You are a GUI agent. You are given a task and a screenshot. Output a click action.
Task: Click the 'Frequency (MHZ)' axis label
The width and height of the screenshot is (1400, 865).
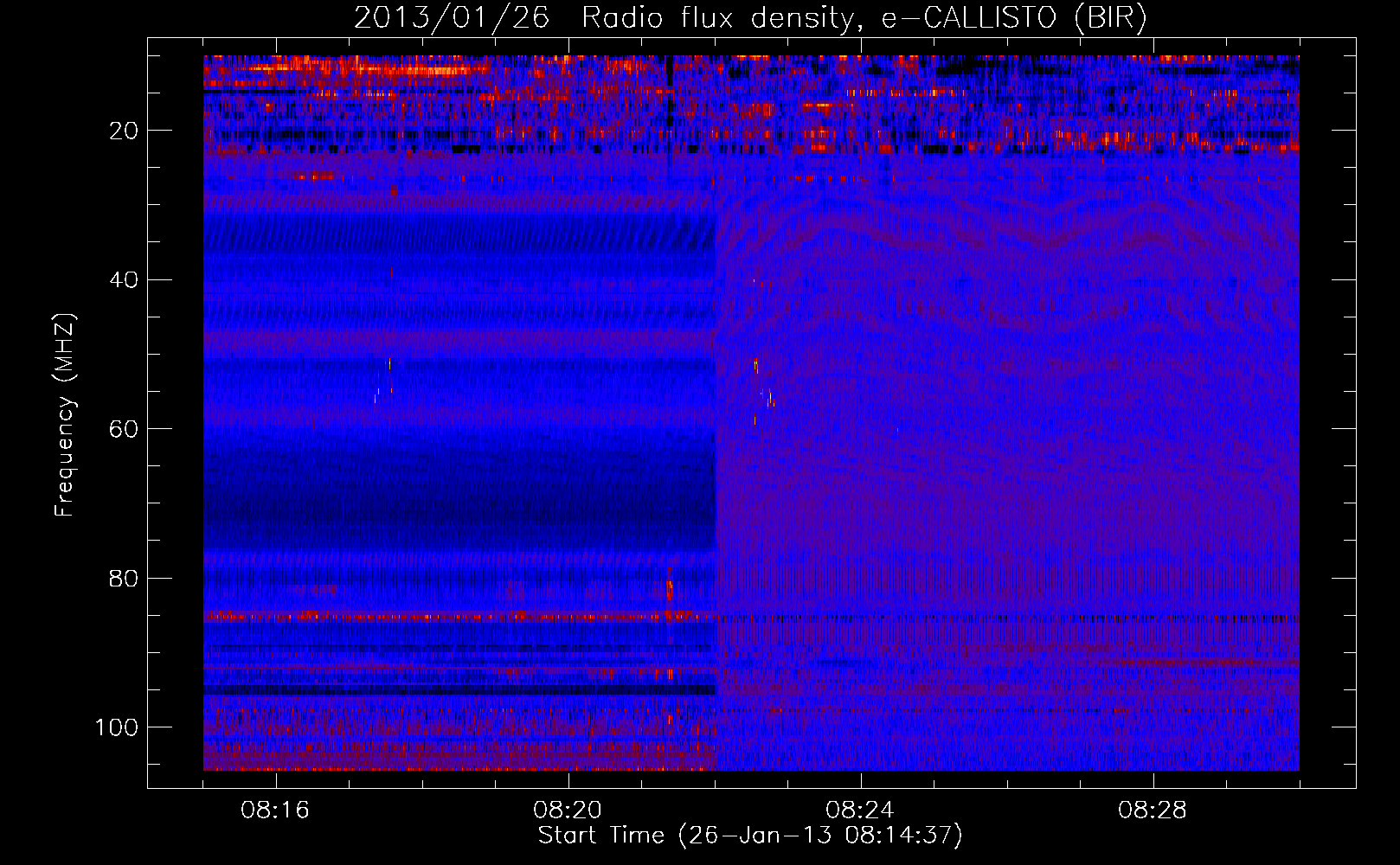(x=65, y=415)
